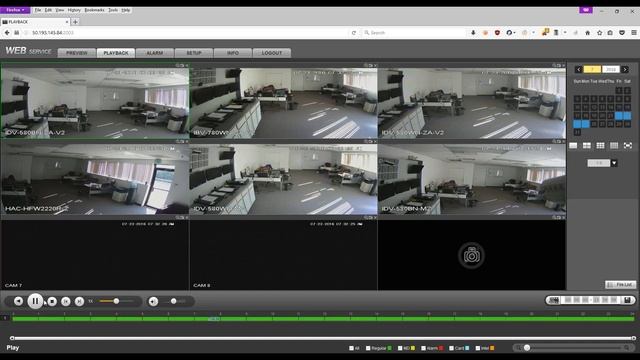The image size is (640, 360).
Task: Click the green recording timeline bar
Action: 323,319
